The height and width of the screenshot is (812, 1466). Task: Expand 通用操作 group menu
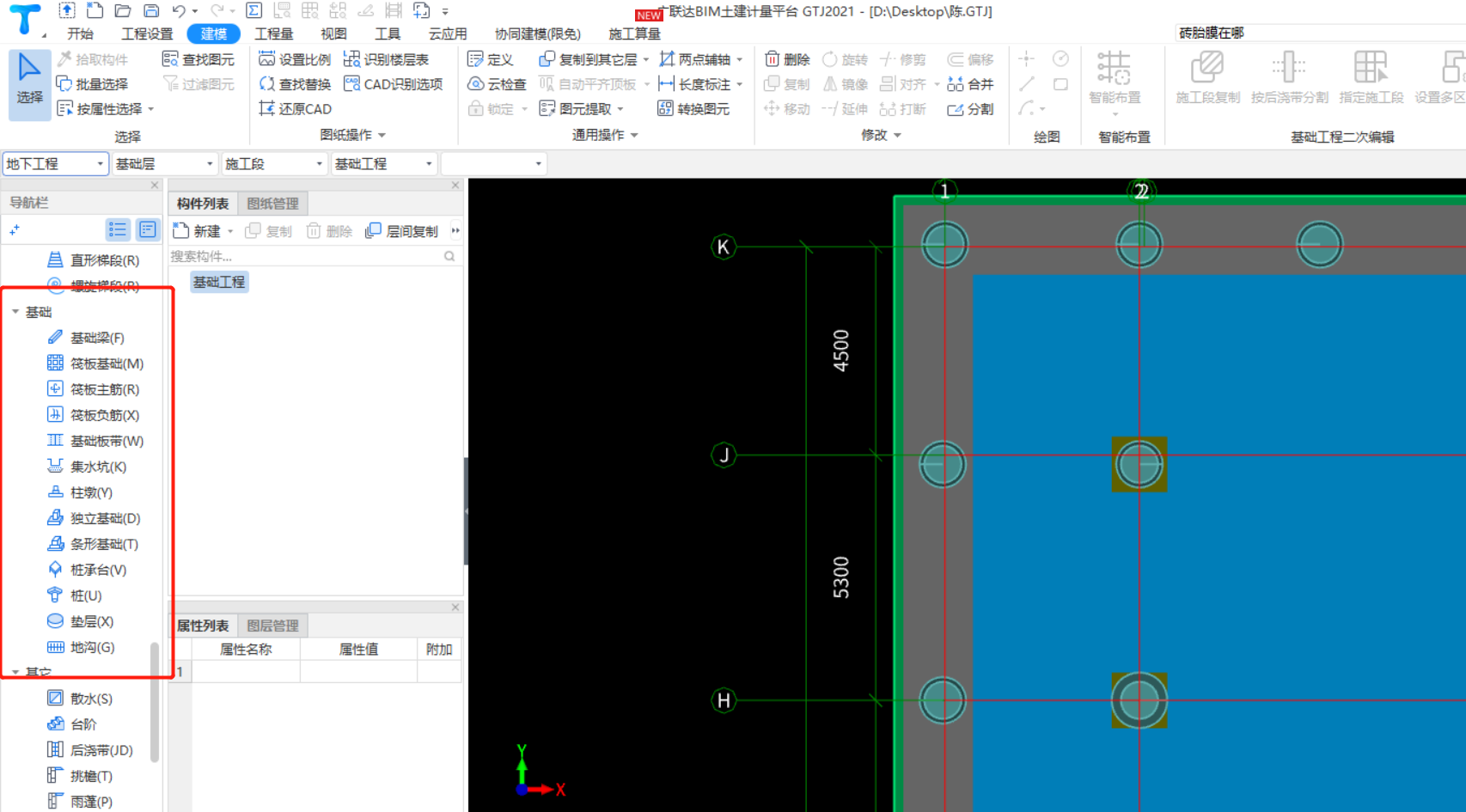pyautogui.click(x=606, y=135)
